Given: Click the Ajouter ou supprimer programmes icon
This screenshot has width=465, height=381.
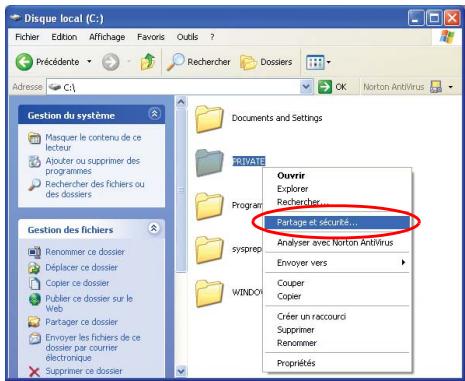Looking at the screenshot, I should point(34,161).
